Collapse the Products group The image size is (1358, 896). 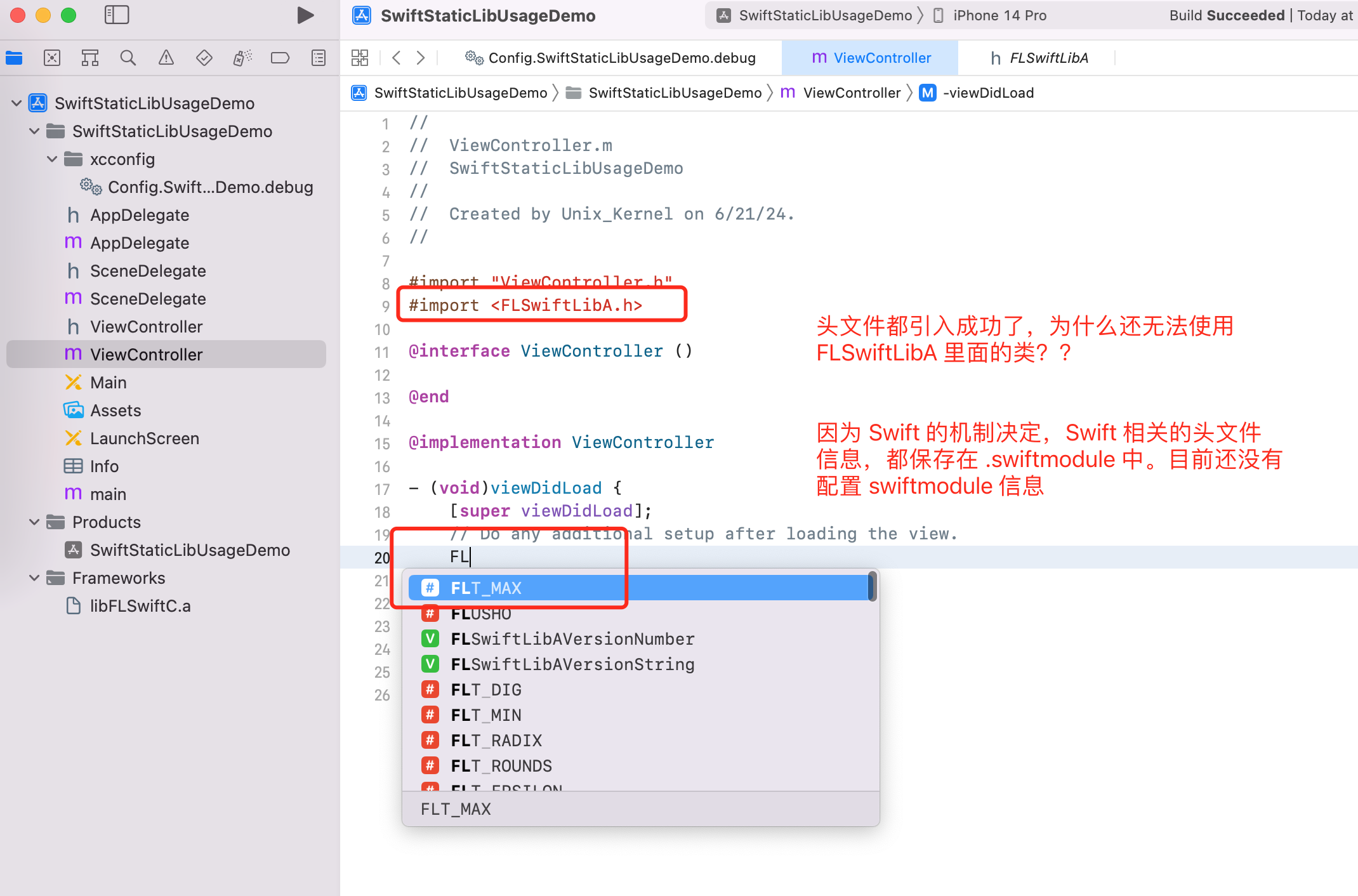(35, 522)
